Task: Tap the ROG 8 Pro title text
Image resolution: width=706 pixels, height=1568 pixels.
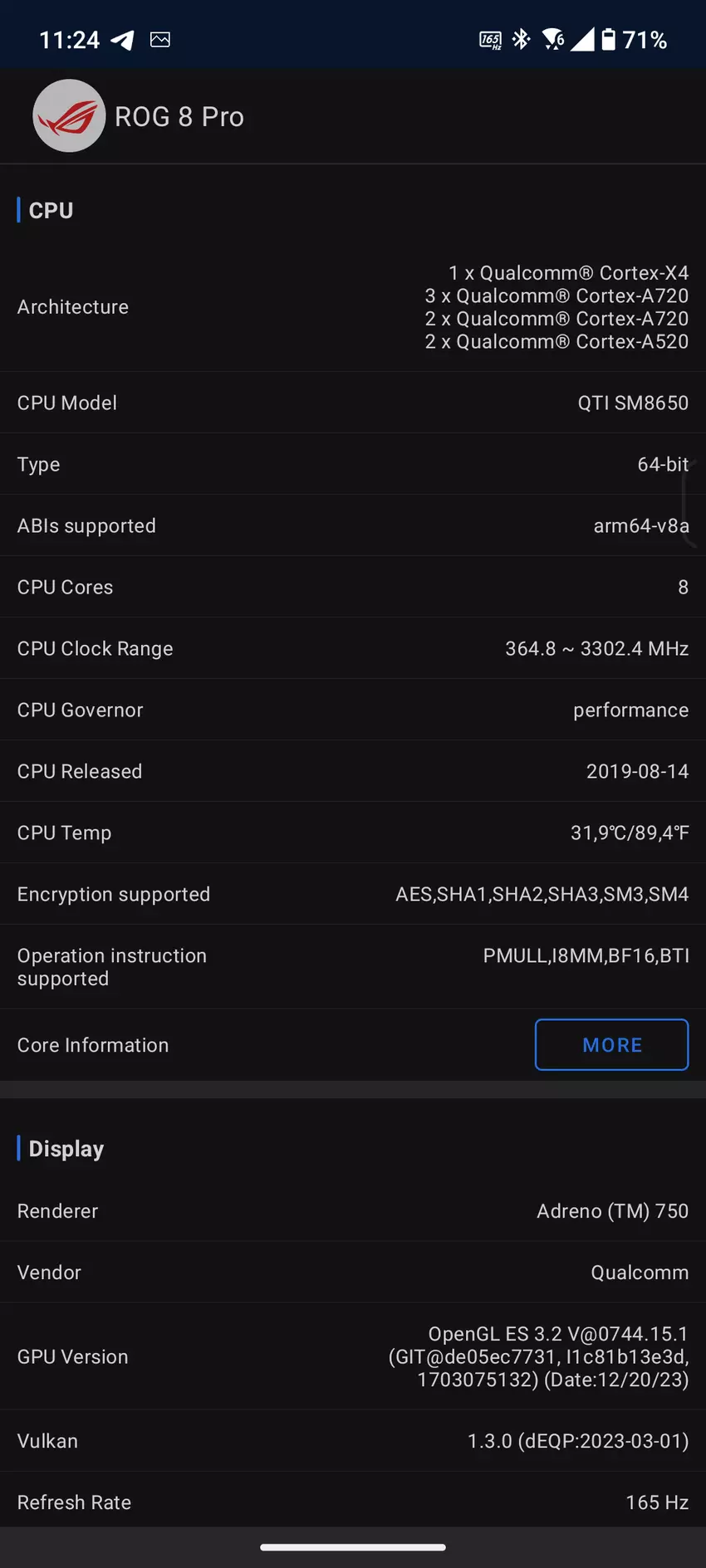Action: [x=179, y=117]
